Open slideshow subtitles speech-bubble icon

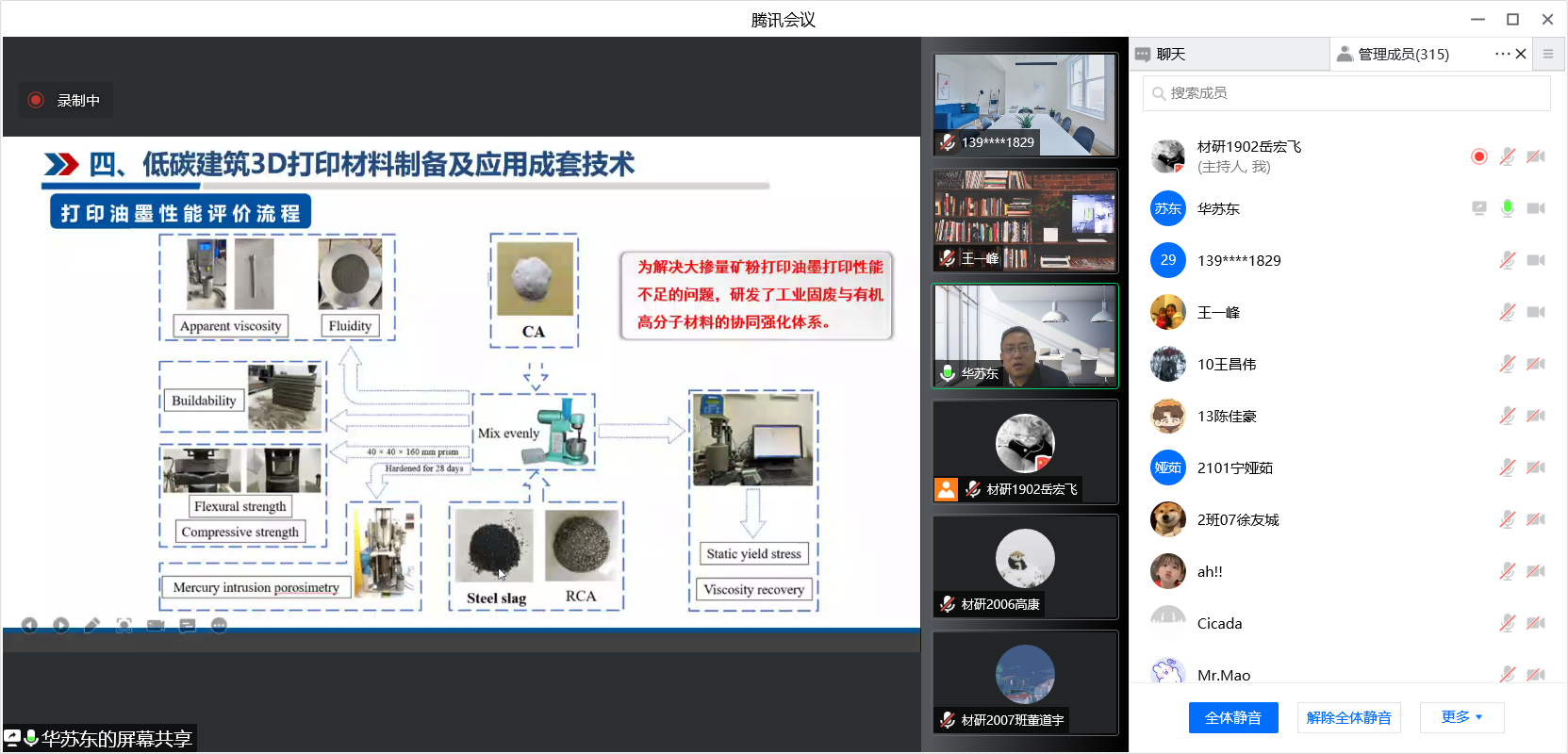tap(188, 625)
